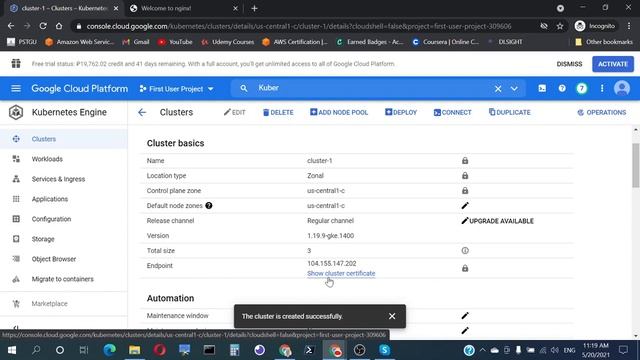Open Microsoft Edge from taskbar

tap(109, 350)
